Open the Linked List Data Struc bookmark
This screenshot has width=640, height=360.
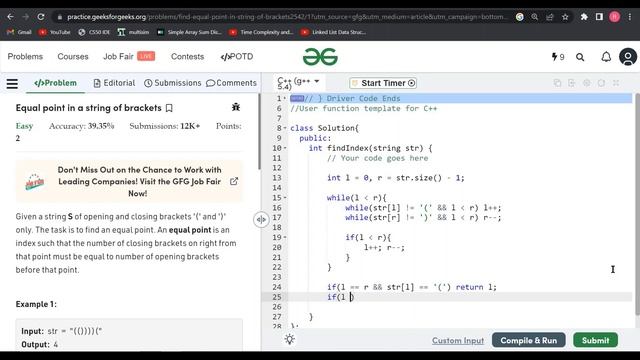tap(333, 32)
